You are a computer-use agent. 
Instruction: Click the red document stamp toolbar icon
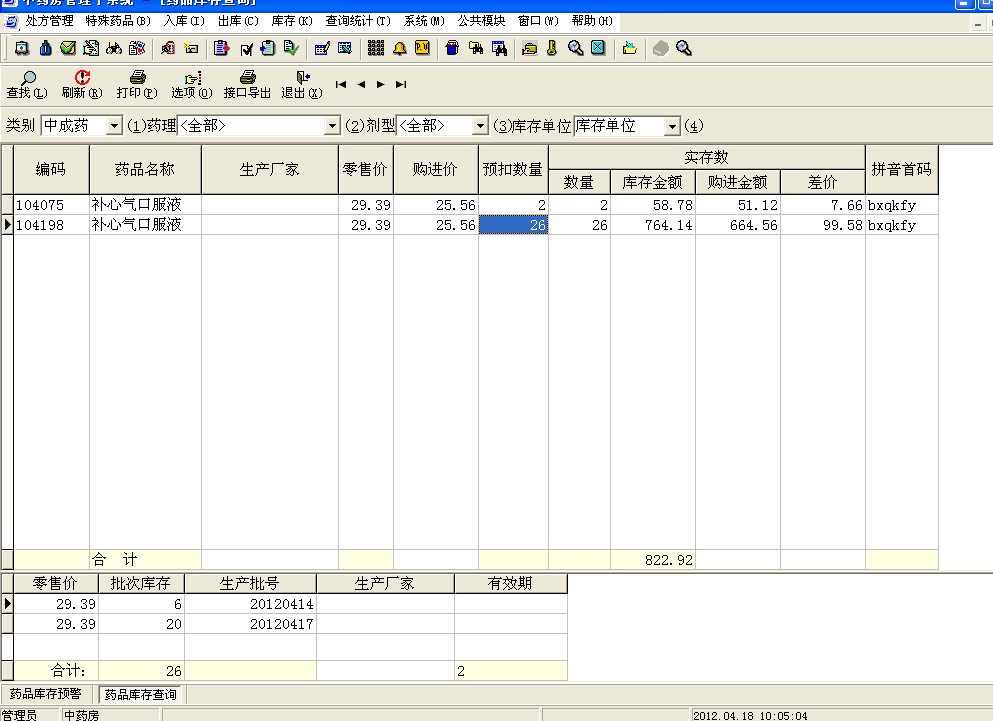[x=168, y=48]
